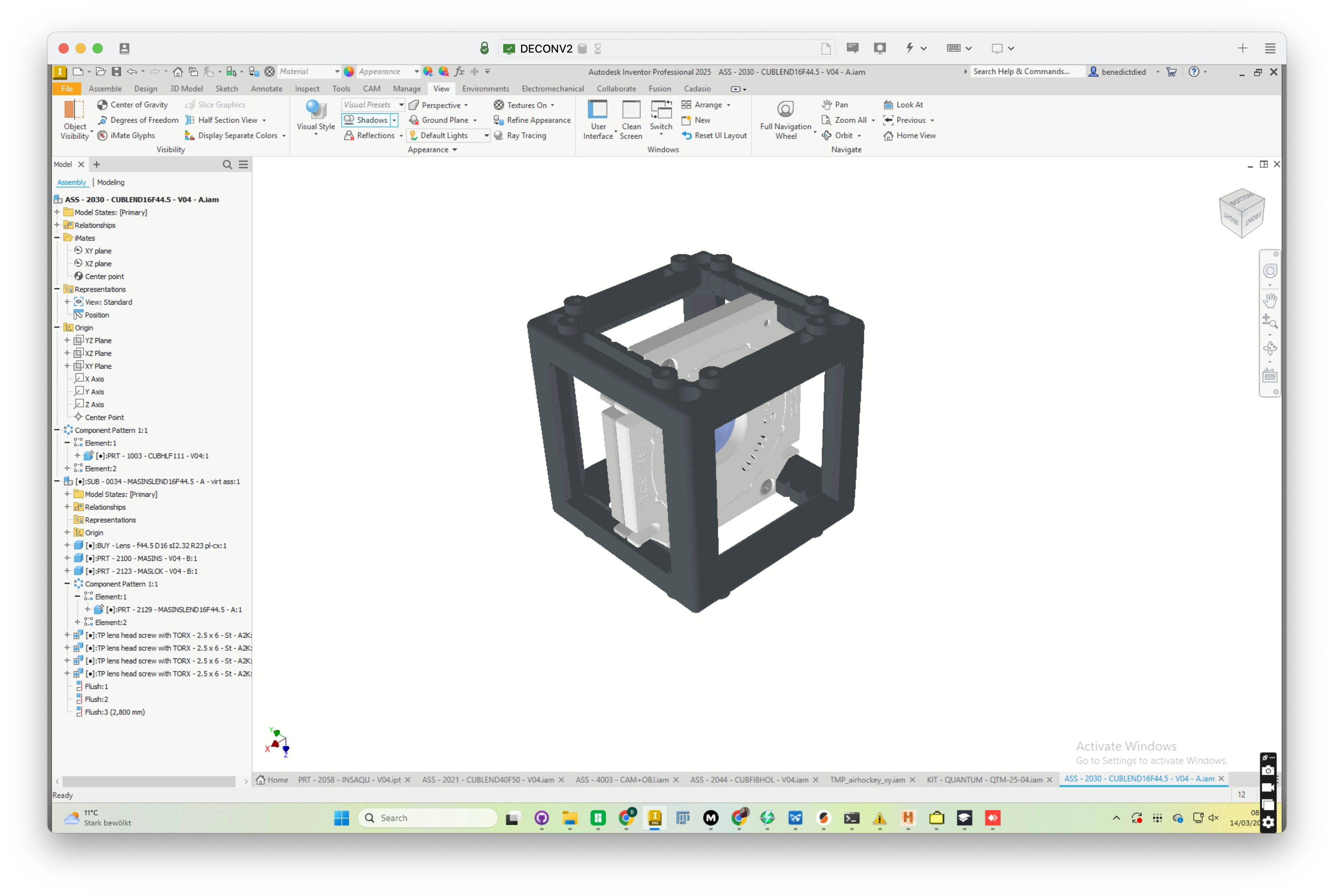
Task: Click the Refine Appearance icon
Action: point(499,120)
